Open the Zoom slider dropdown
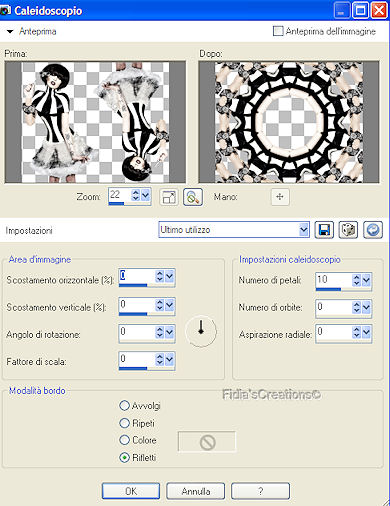 click(x=146, y=195)
